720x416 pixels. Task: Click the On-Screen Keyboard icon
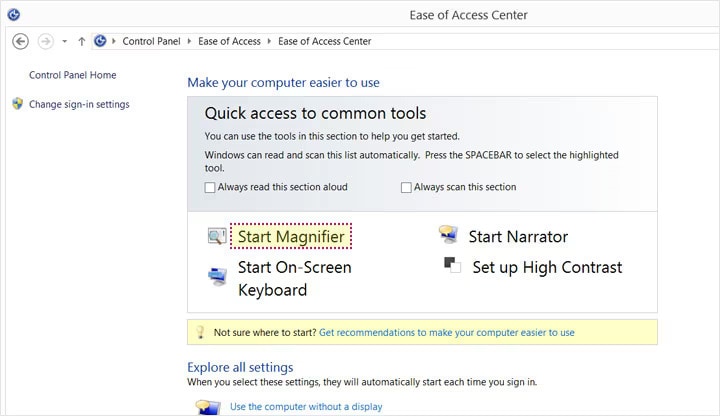click(x=217, y=277)
